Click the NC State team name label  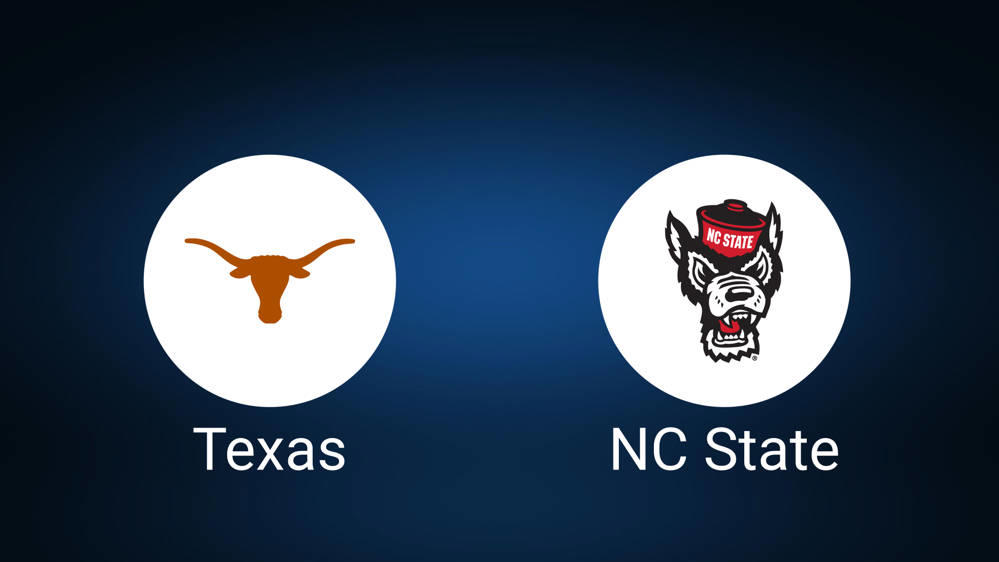click(x=724, y=449)
